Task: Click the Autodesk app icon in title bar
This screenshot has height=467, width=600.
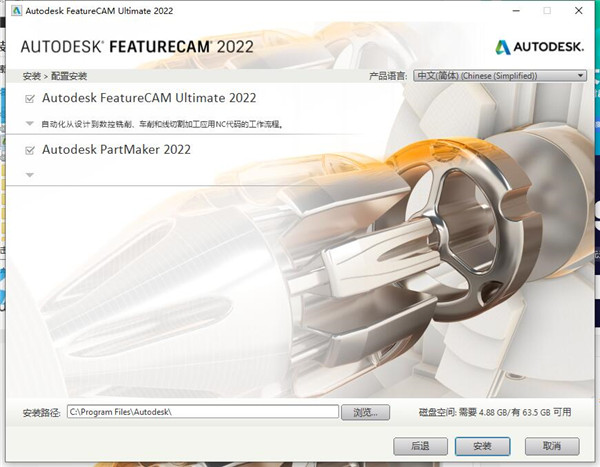Action: 16,11
